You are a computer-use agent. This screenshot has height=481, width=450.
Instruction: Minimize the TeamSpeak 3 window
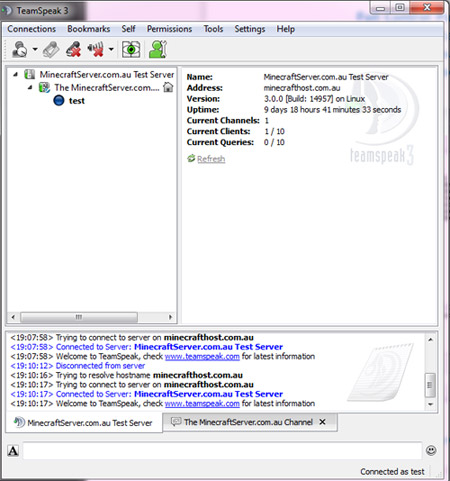[380, 8]
